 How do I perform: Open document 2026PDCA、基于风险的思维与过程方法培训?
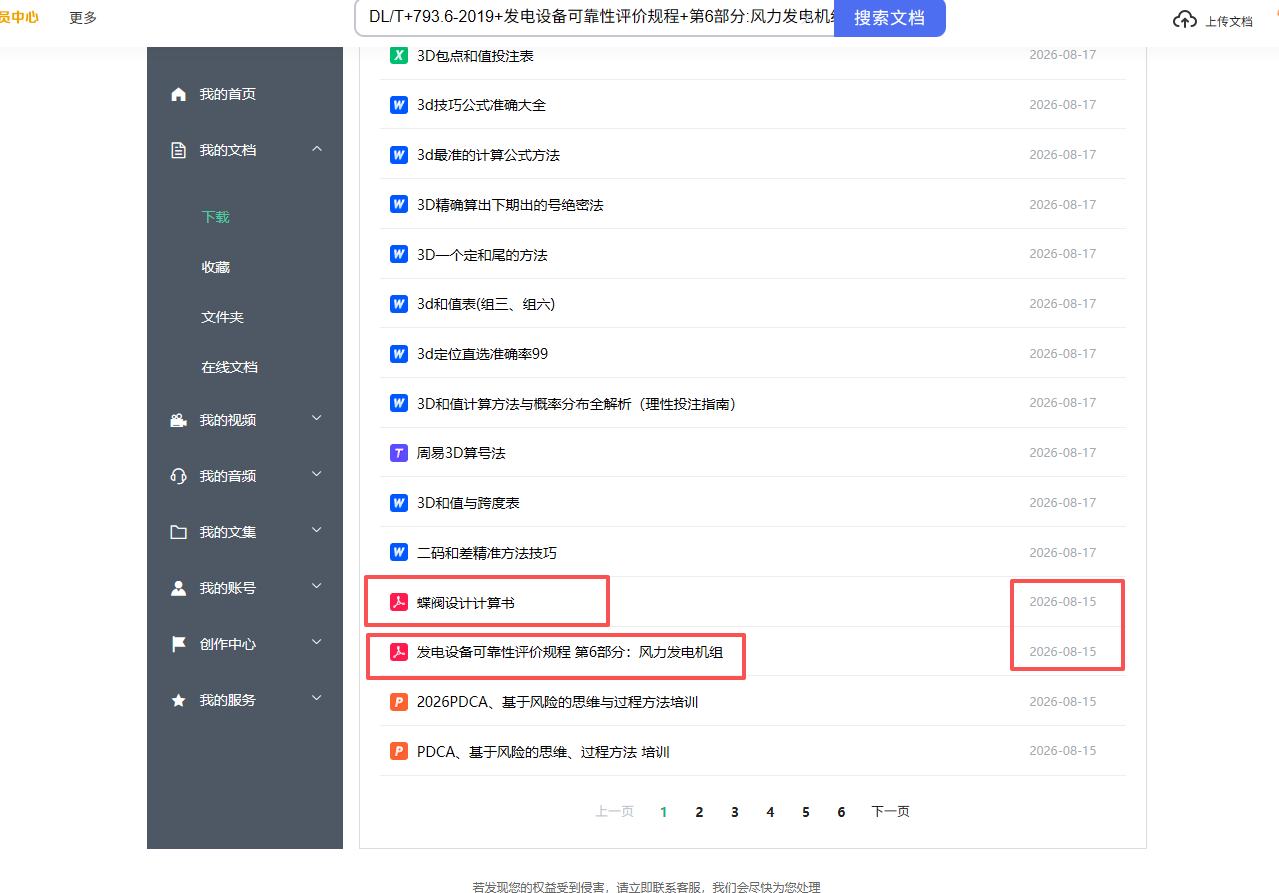click(557, 702)
